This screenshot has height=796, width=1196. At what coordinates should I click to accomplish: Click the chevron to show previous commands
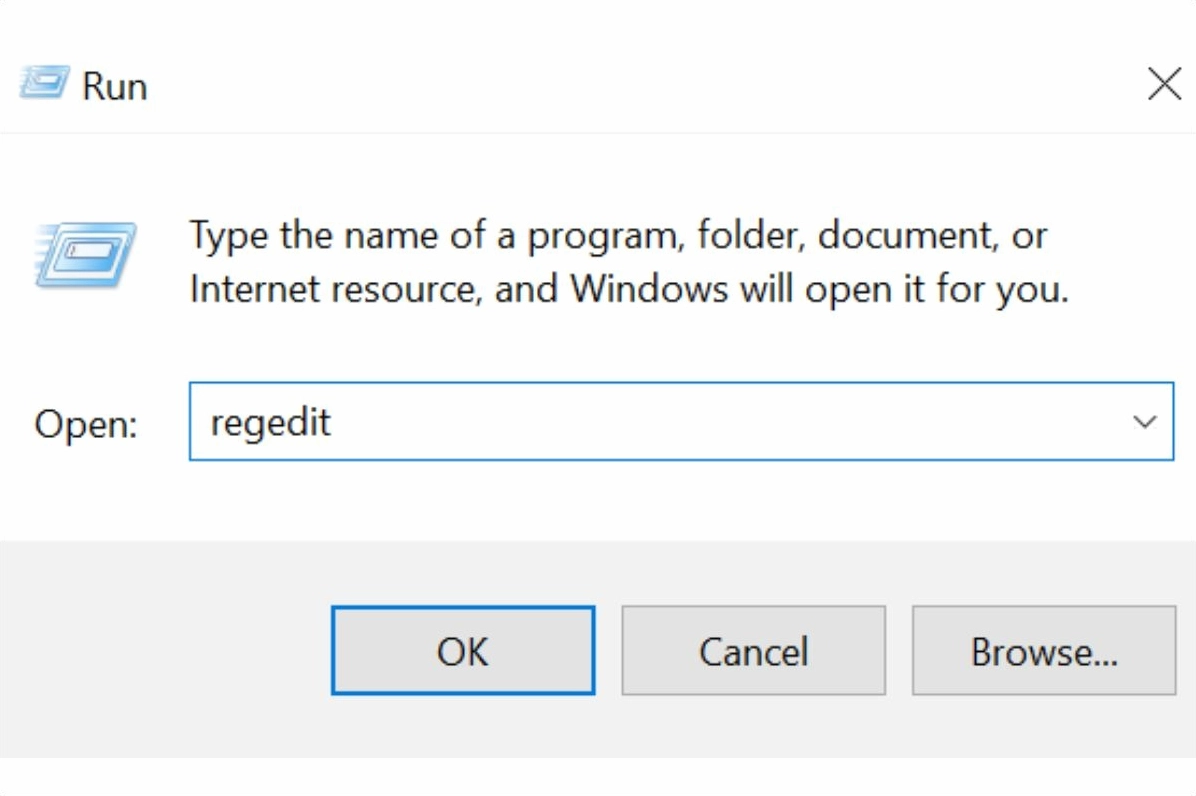(1144, 421)
